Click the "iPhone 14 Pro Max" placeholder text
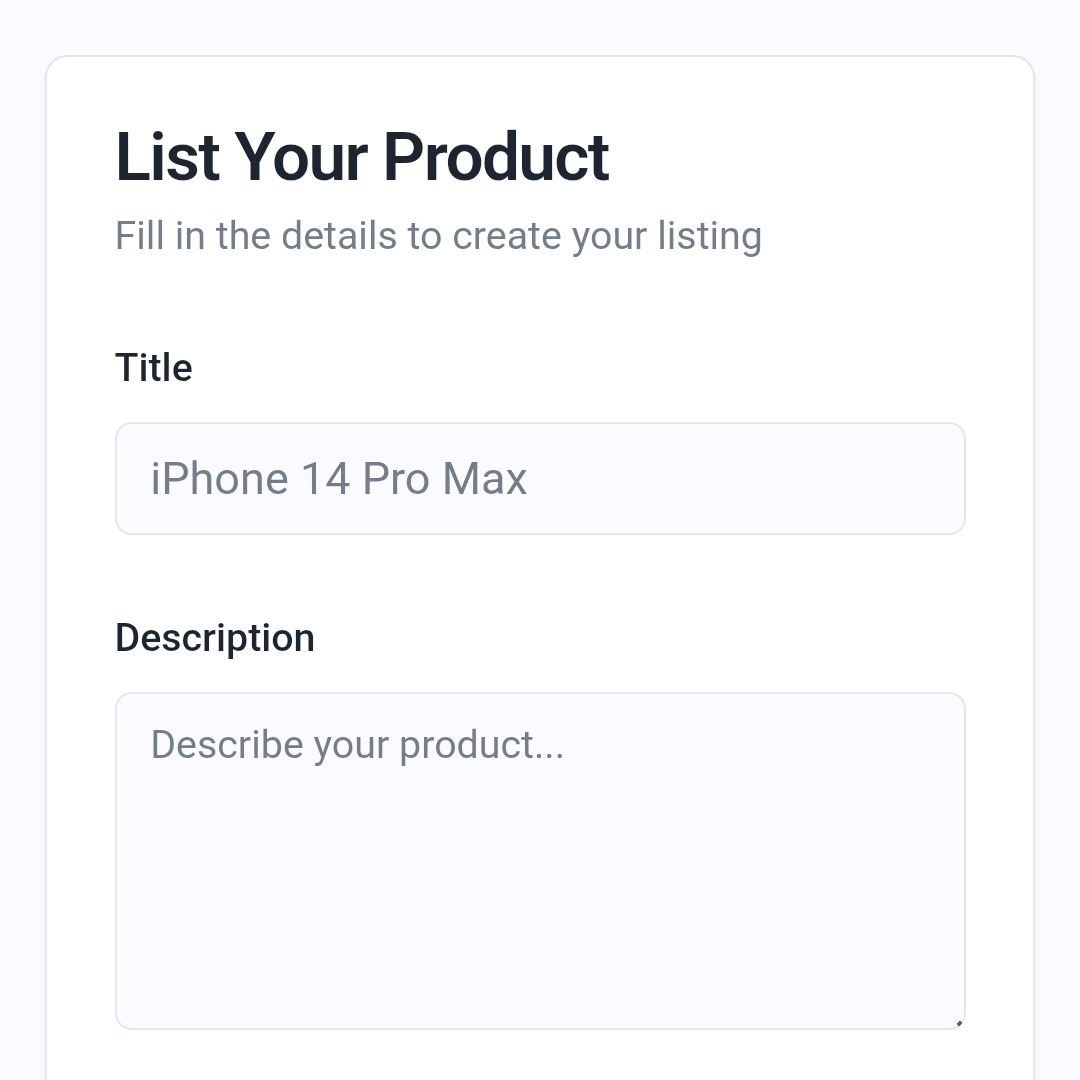Screen dimensions: 1080x1080 pyautogui.click(x=338, y=479)
